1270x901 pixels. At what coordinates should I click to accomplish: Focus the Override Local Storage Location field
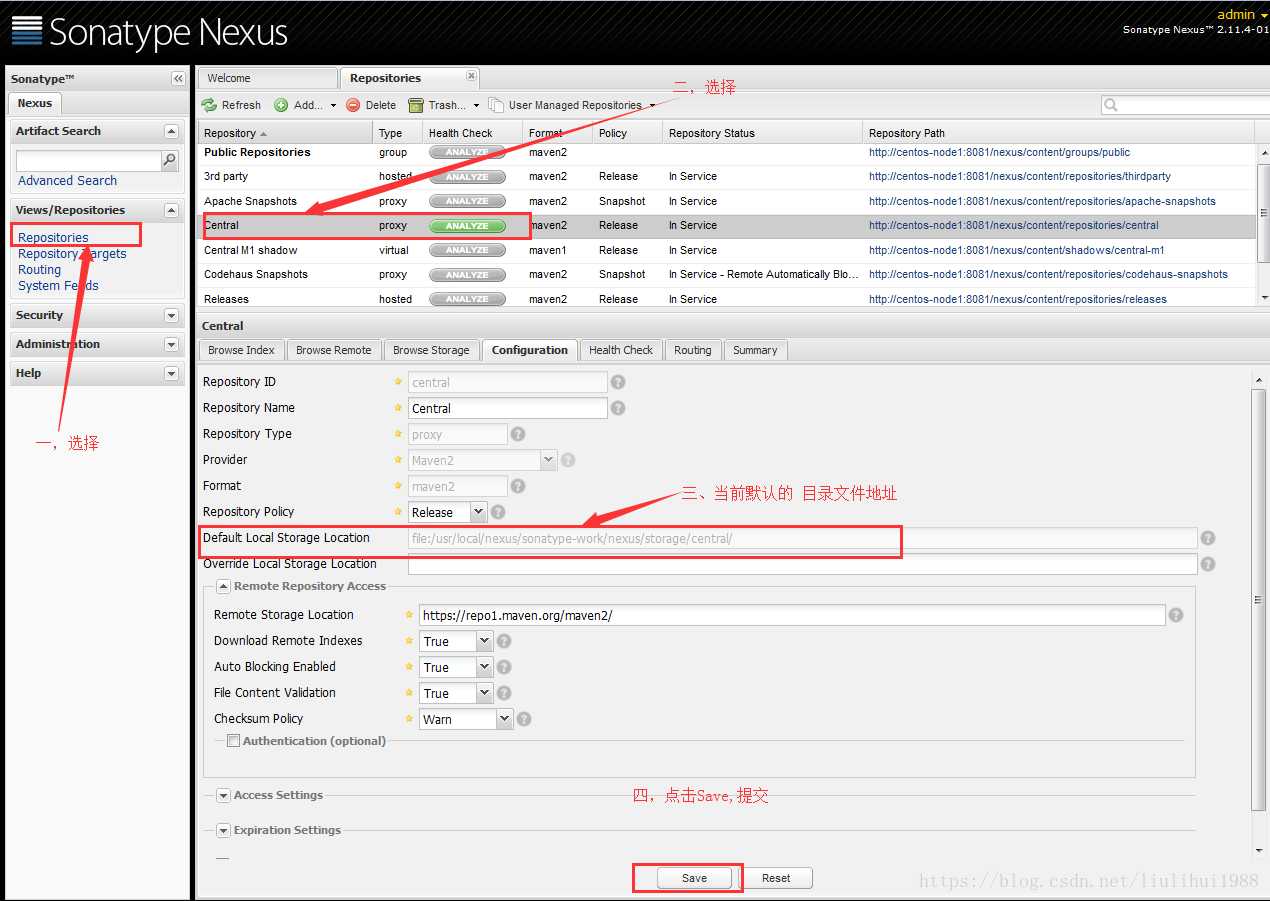[802, 564]
